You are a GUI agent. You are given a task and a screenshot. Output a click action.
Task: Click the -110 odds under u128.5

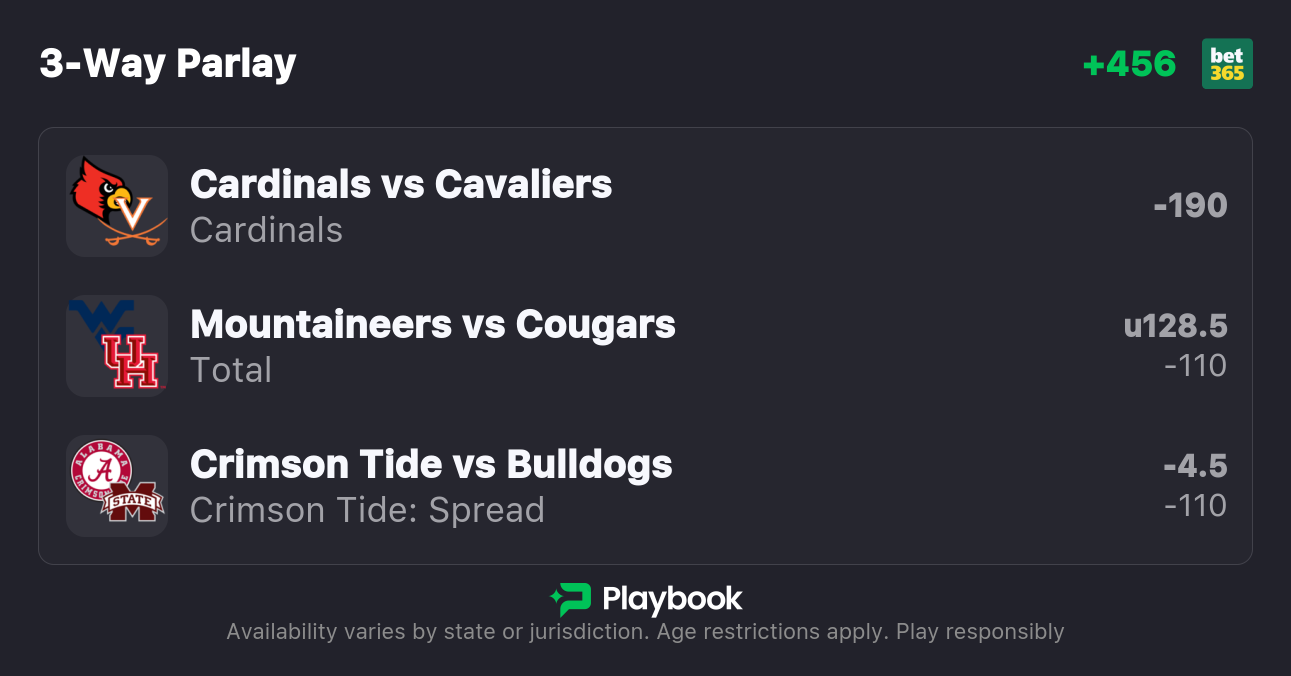[x=1195, y=366]
